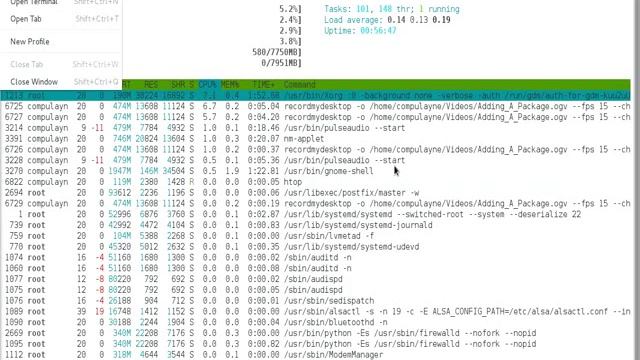640x360 pixels.
Task: Select pulseaudio process with PID 3214
Action: pyautogui.click(x=316, y=128)
